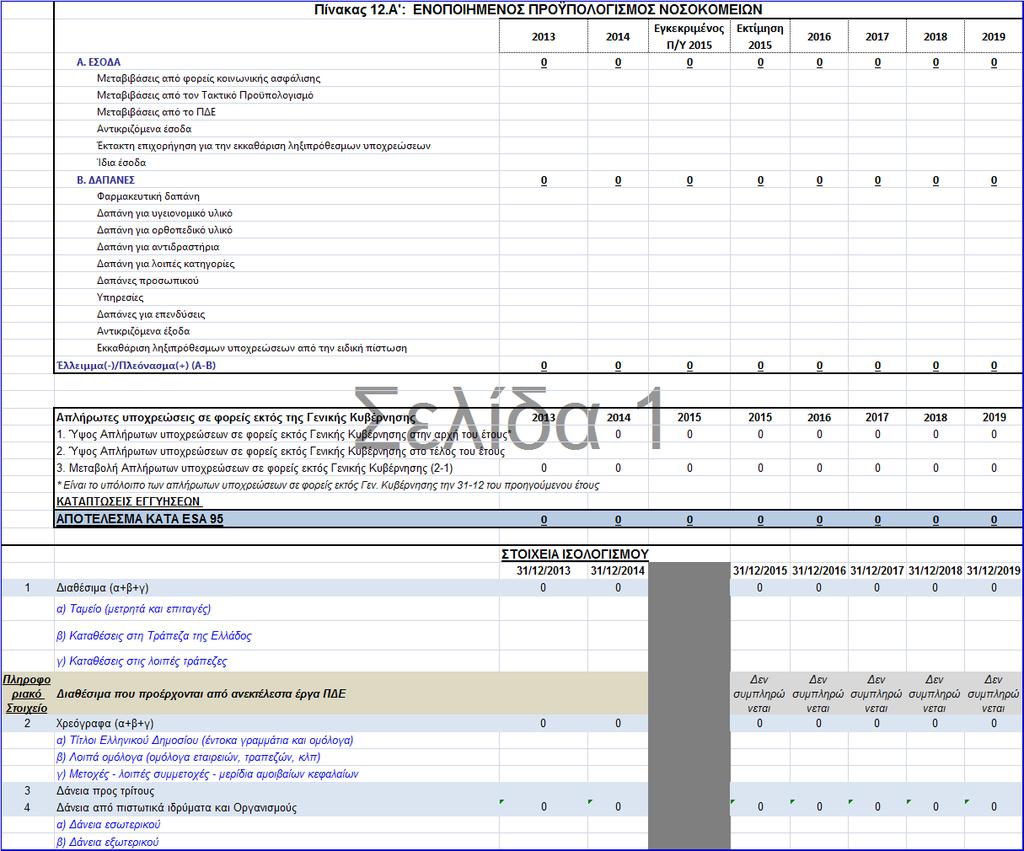The image size is (1024, 851).
Task: Select the 'β) Δάνεια εξωτερικού' row
Action: 108,842
